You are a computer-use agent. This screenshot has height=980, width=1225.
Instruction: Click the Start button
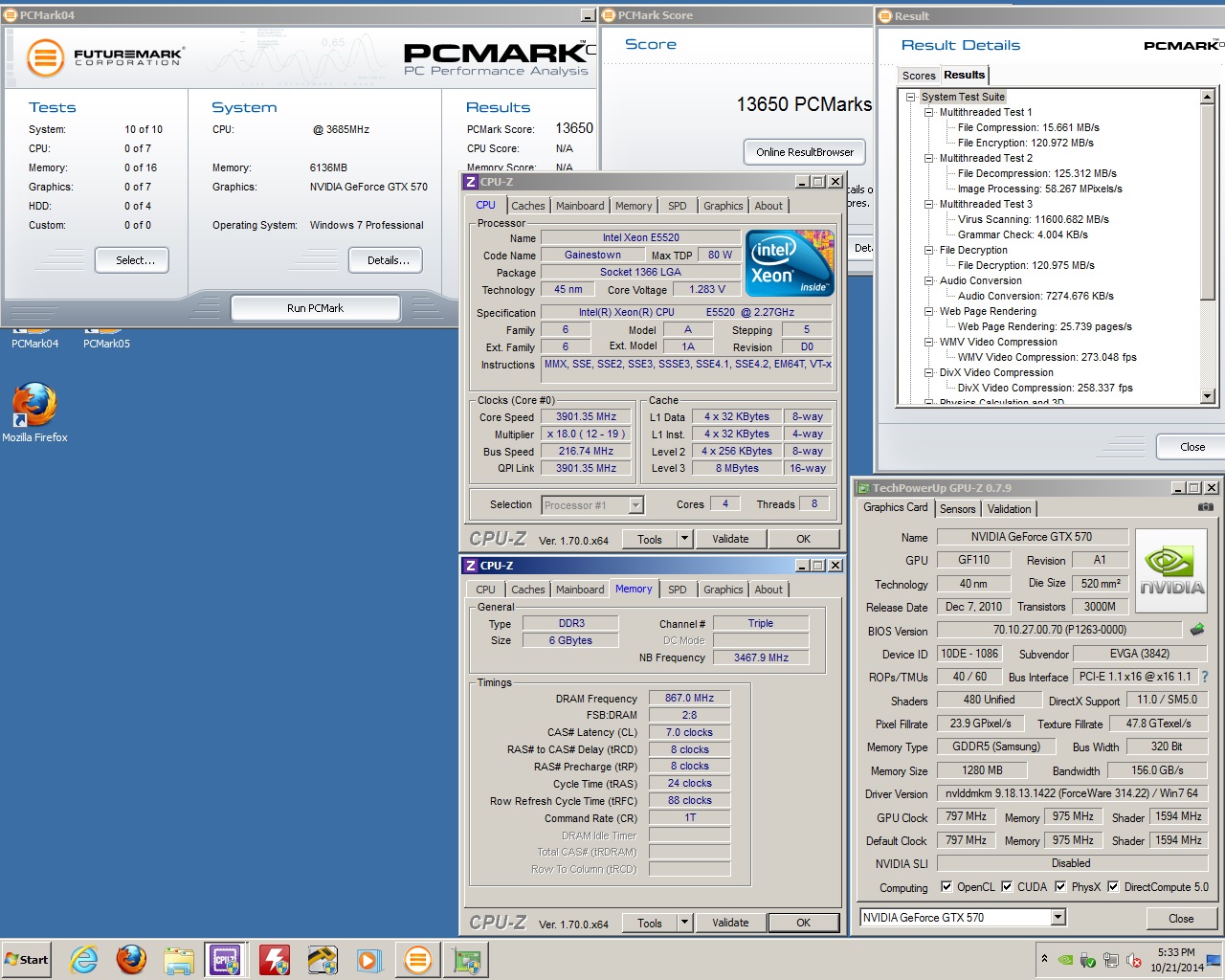[27, 960]
